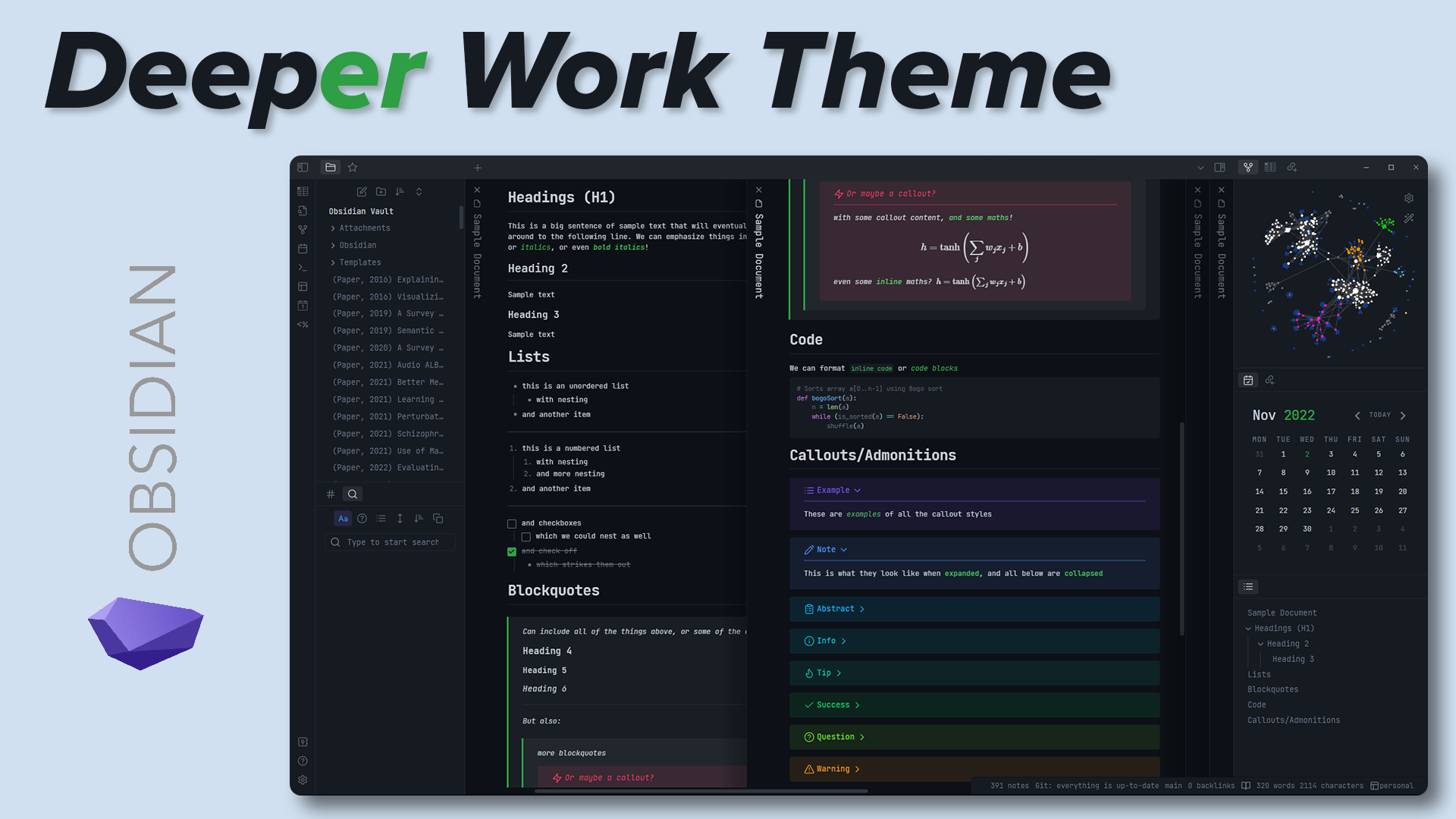Uncheck the 'and check off' checkbox

click(x=512, y=551)
